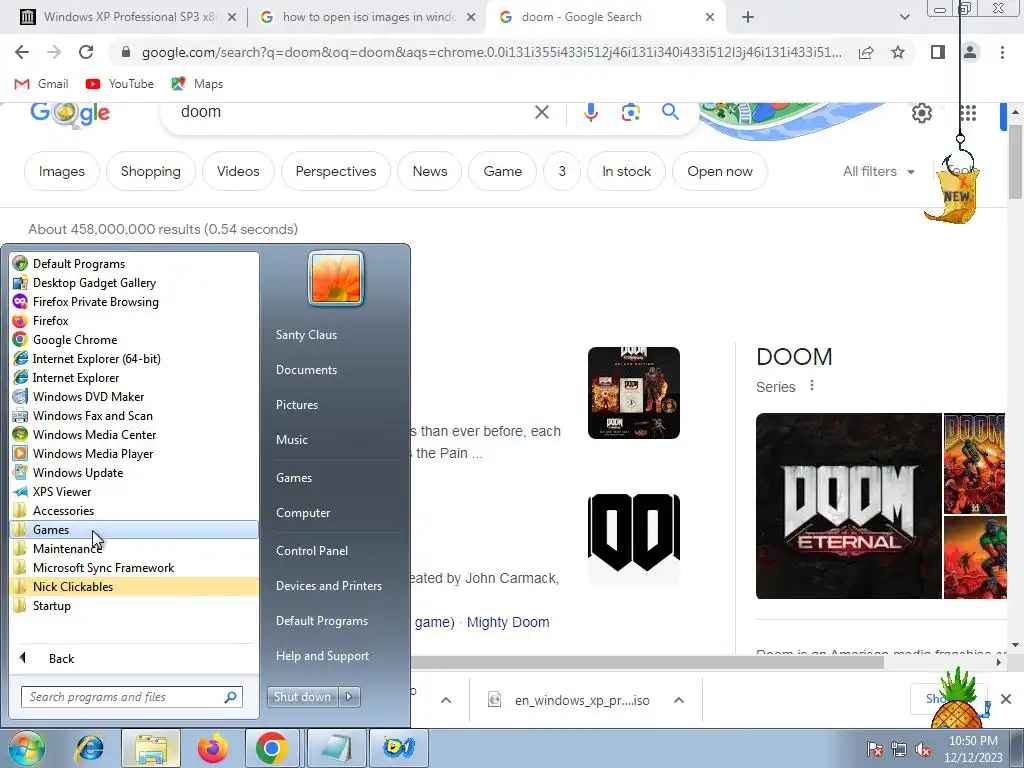Click the network tray icon
Screen dimensions: 1024x768
point(899,749)
